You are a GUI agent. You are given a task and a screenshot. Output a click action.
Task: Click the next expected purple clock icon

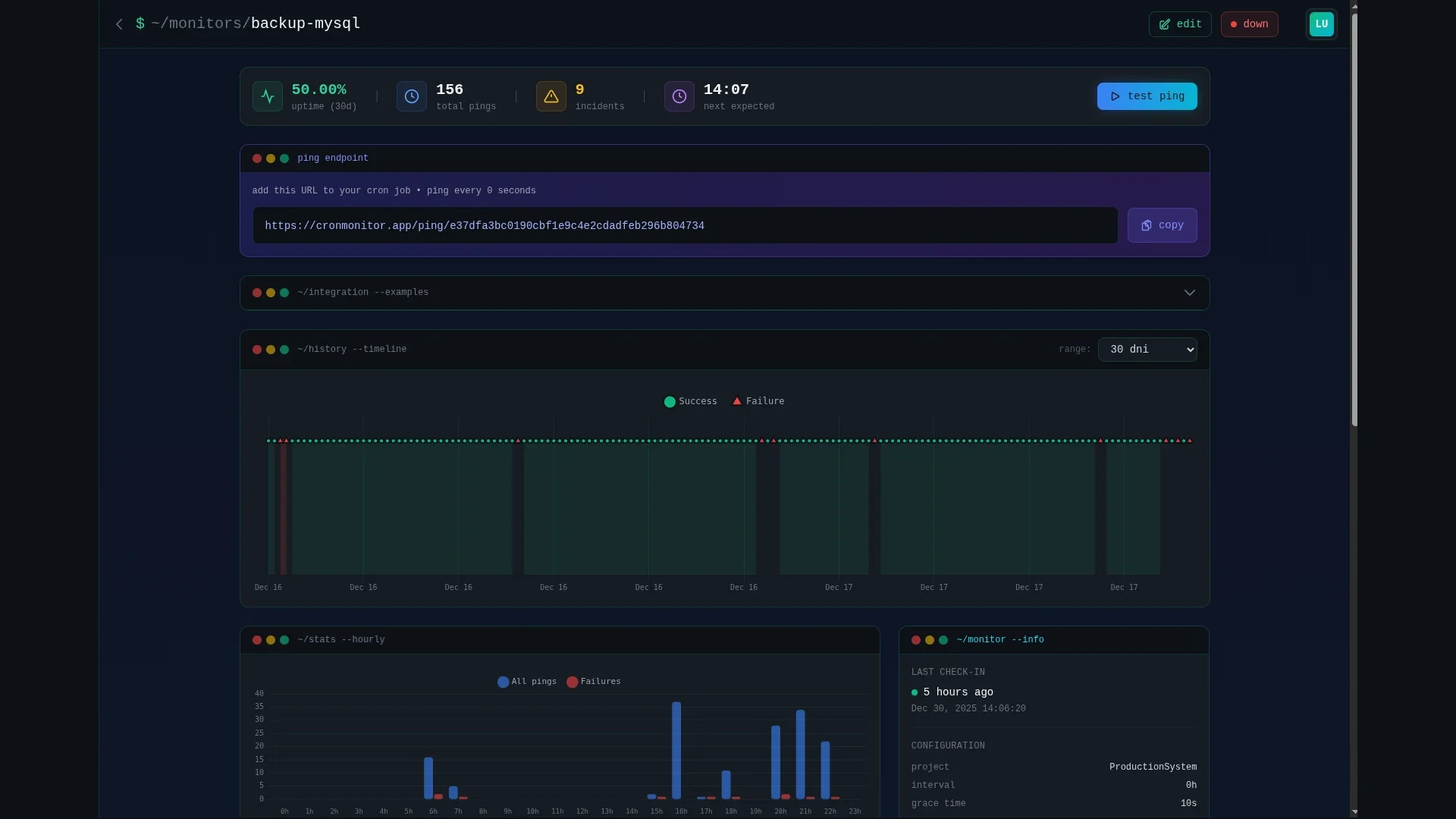click(x=679, y=96)
